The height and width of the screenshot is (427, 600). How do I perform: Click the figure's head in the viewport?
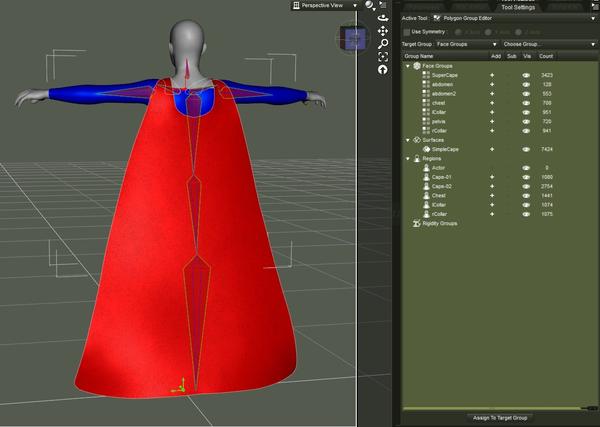pos(187,40)
